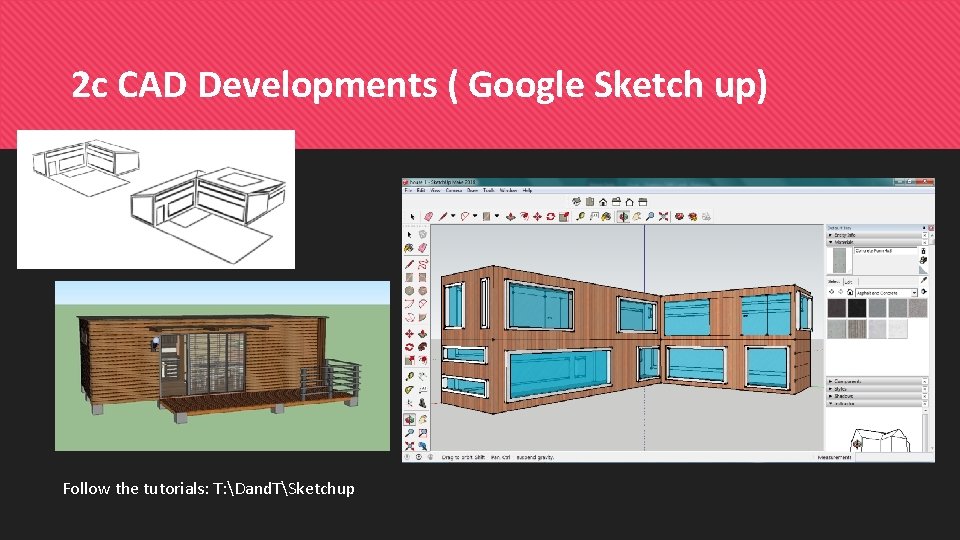Screen dimensions: 960x540
Task: Expand the Entity Info panel
Action: tap(876, 235)
